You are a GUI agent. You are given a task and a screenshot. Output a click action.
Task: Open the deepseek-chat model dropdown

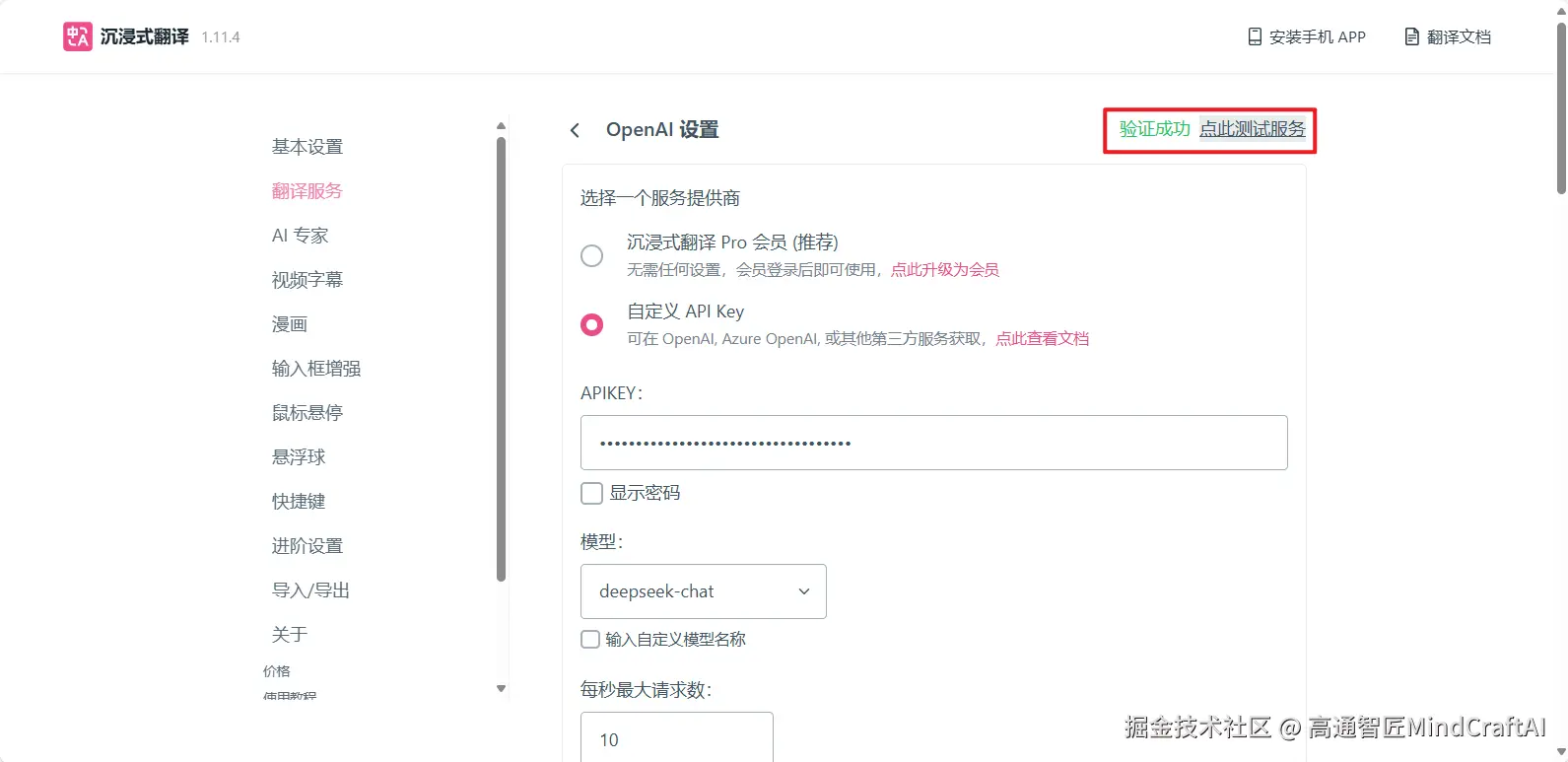click(x=704, y=591)
